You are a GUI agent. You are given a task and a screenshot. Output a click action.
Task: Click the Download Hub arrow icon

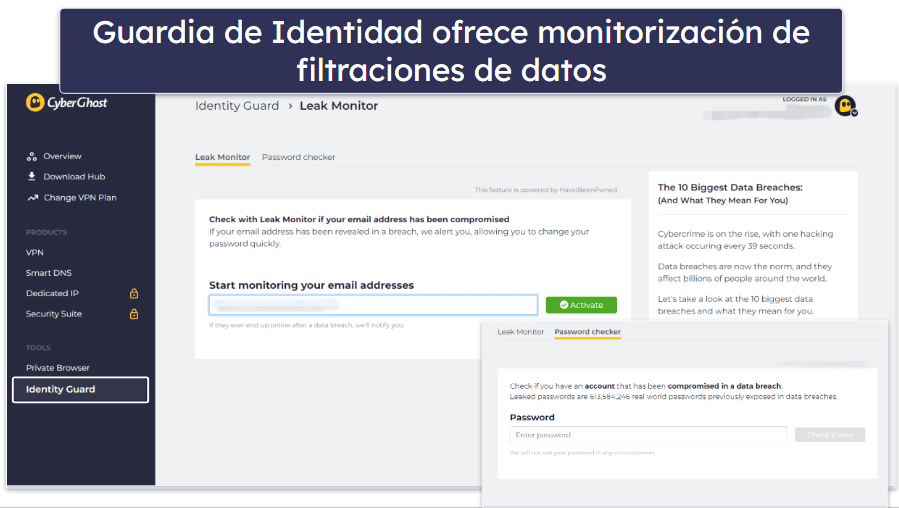pos(32,177)
